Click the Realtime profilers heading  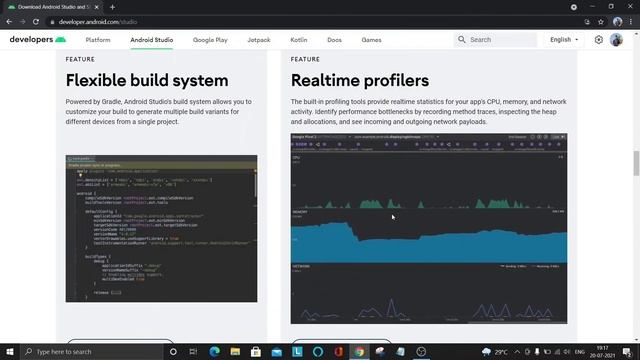[x=360, y=80]
